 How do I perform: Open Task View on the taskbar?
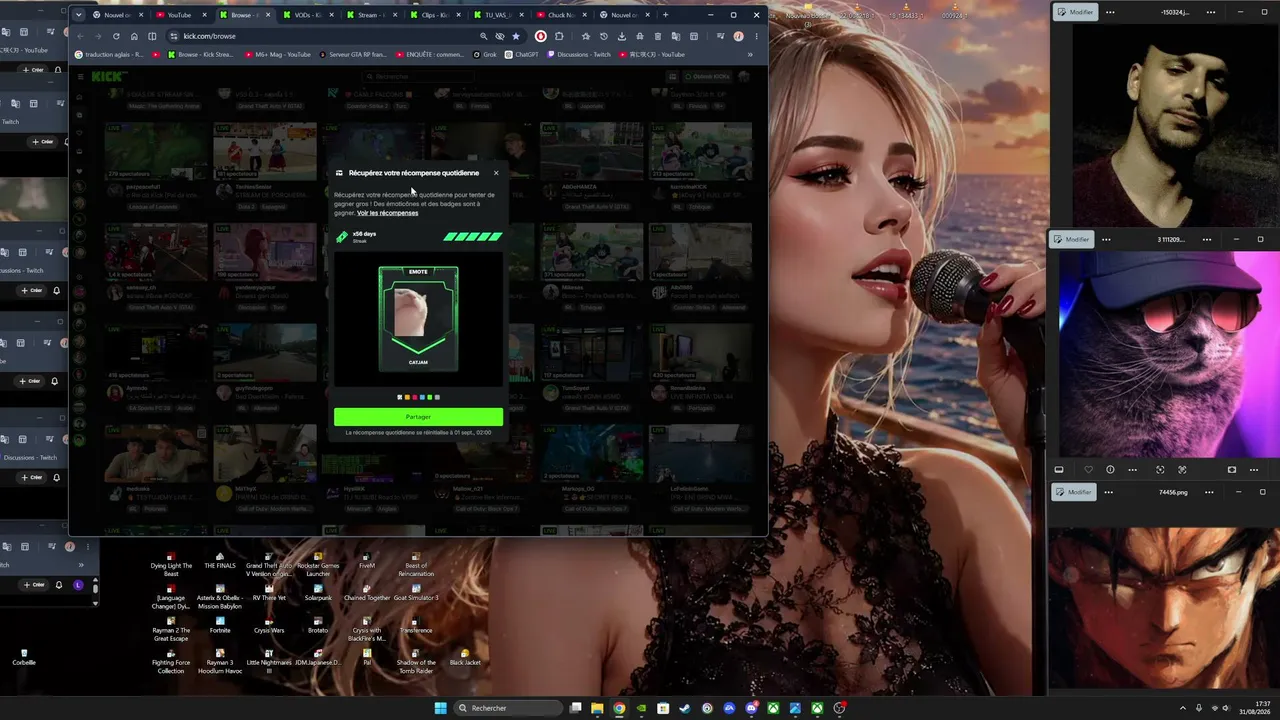[575, 708]
